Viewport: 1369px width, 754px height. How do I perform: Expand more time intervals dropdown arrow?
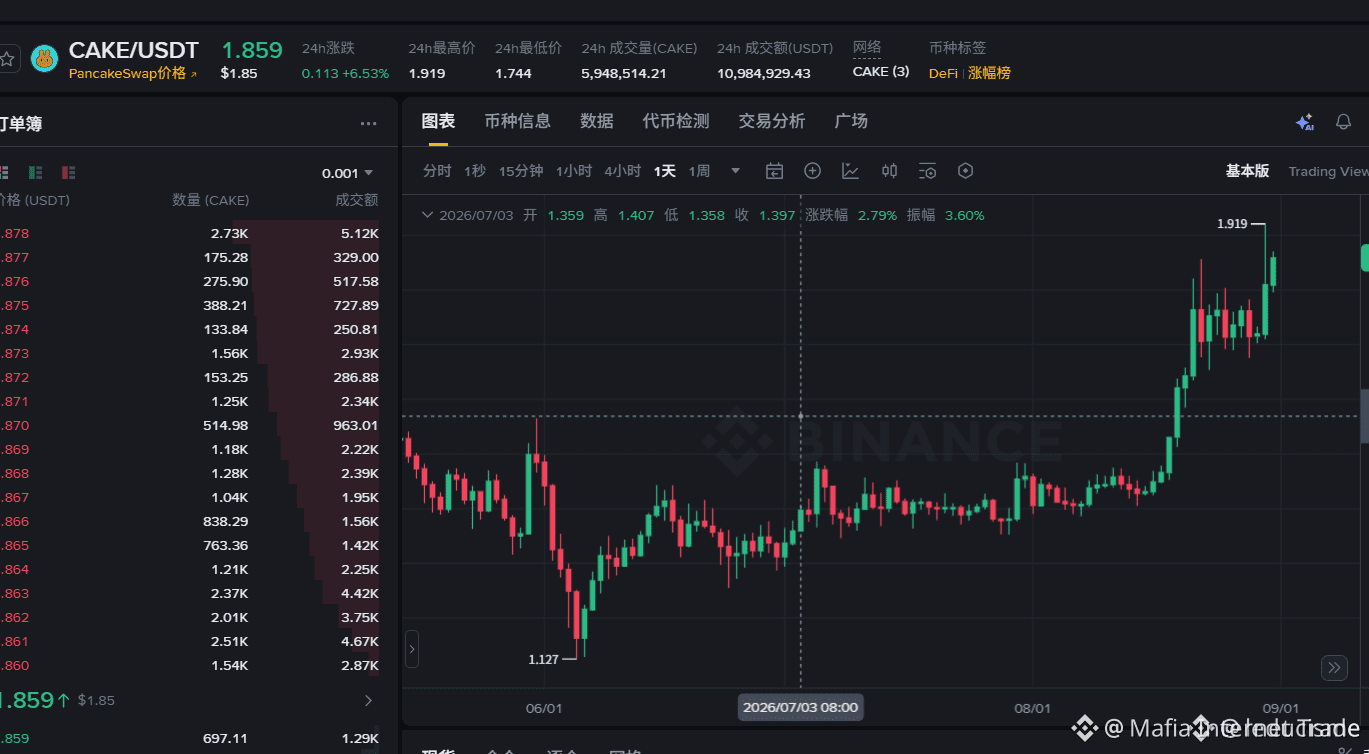coord(736,171)
